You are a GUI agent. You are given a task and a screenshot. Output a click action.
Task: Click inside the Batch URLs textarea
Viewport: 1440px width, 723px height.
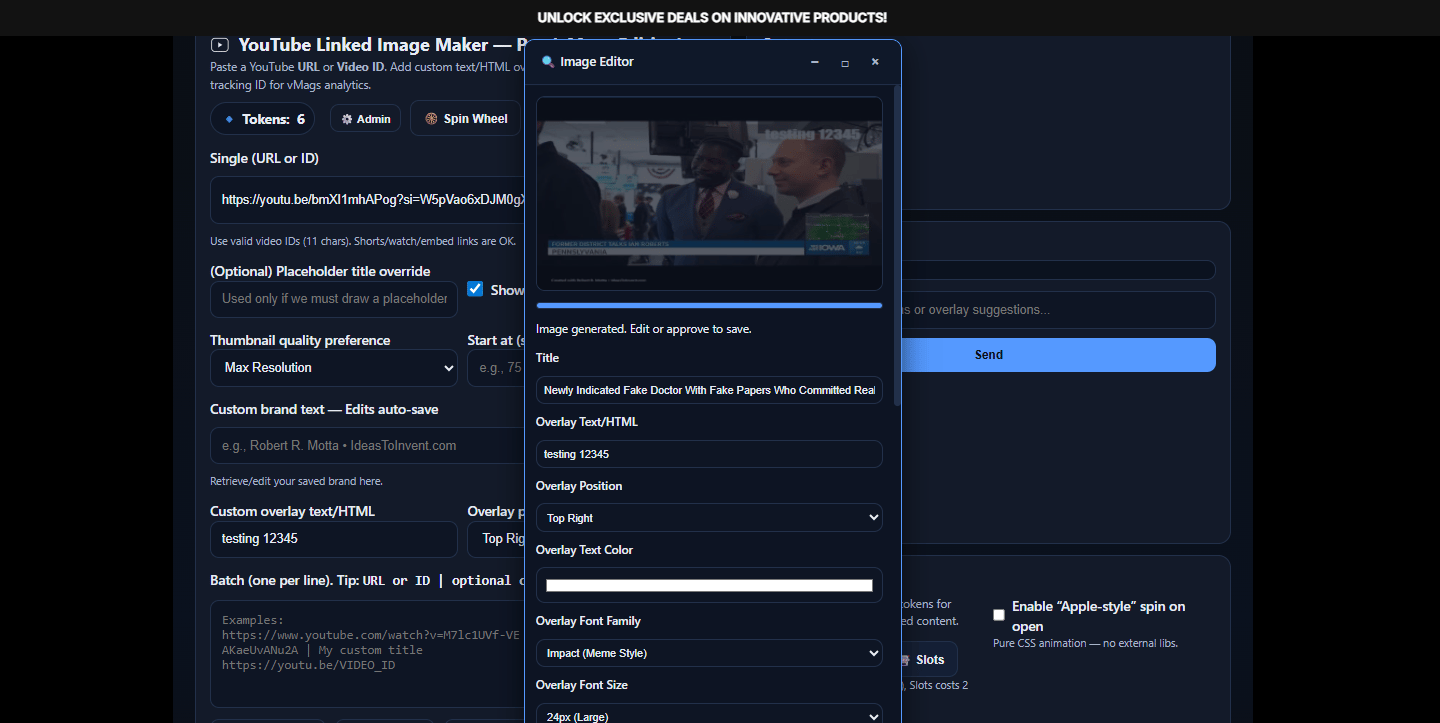pyautogui.click(x=368, y=654)
